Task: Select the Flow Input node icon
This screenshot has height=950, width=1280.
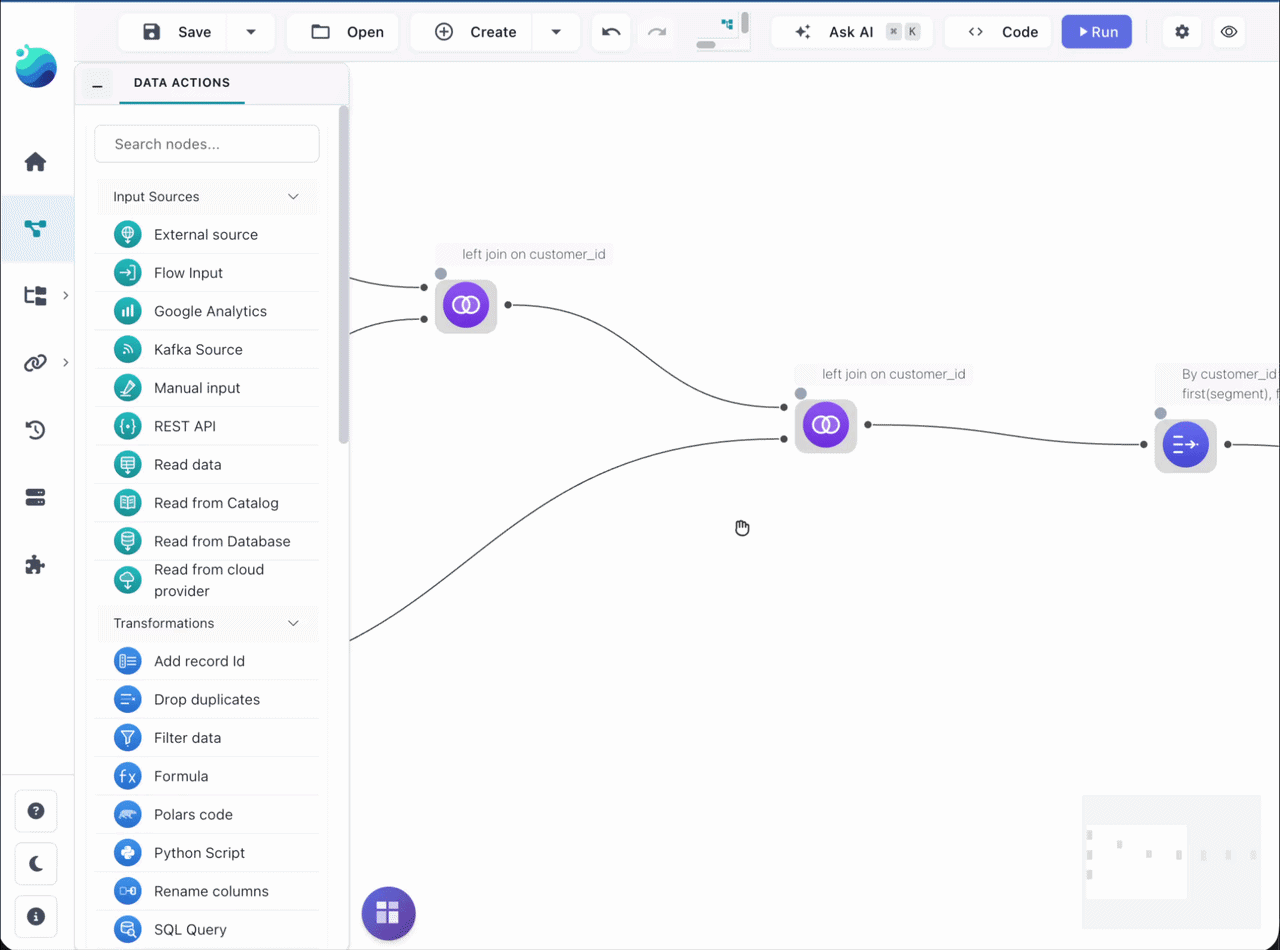Action: (x=127, y=273)
